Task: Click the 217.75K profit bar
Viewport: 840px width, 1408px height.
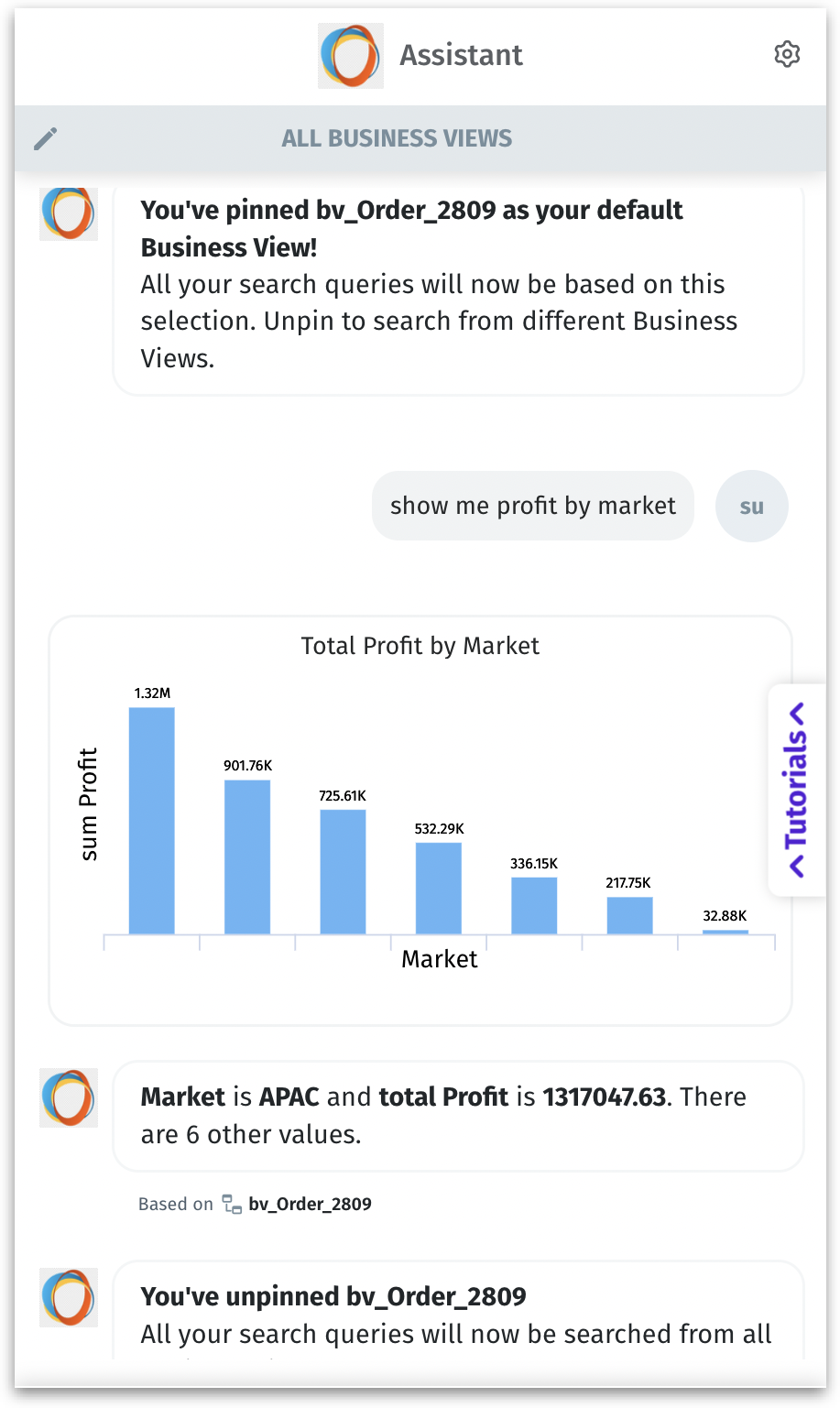Action: pos(629,915)
